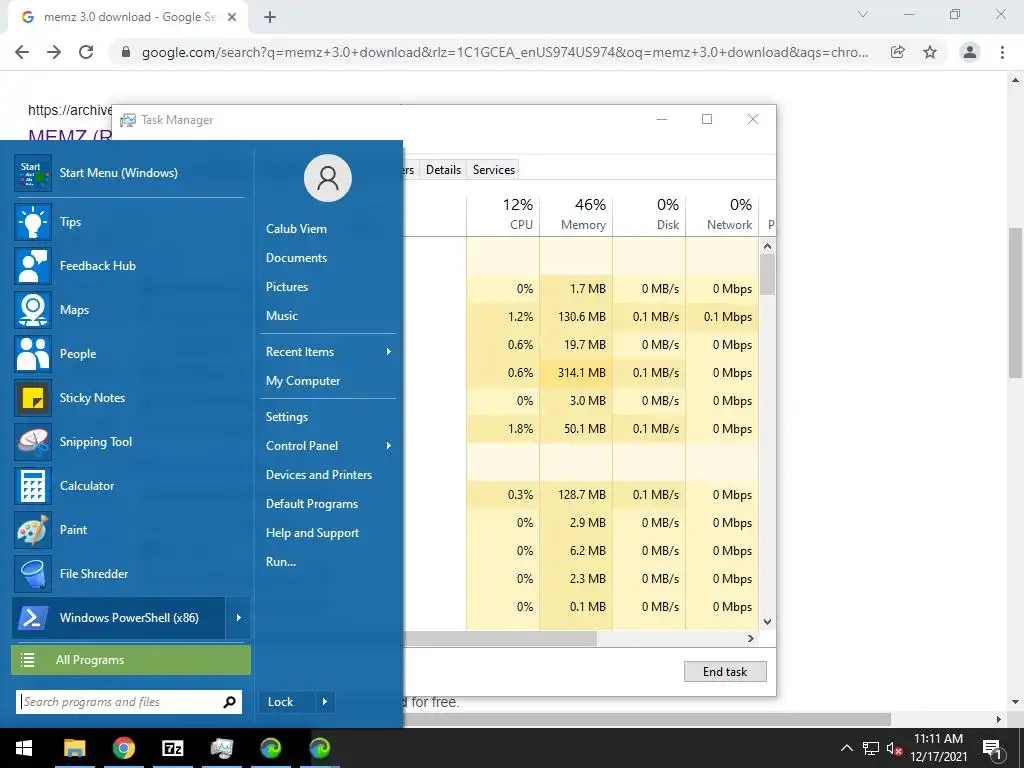Screen dimensions: 1024x768
Task: Click Chrome address bar URL
Action: pyautogui.click(x=505, y=52)
